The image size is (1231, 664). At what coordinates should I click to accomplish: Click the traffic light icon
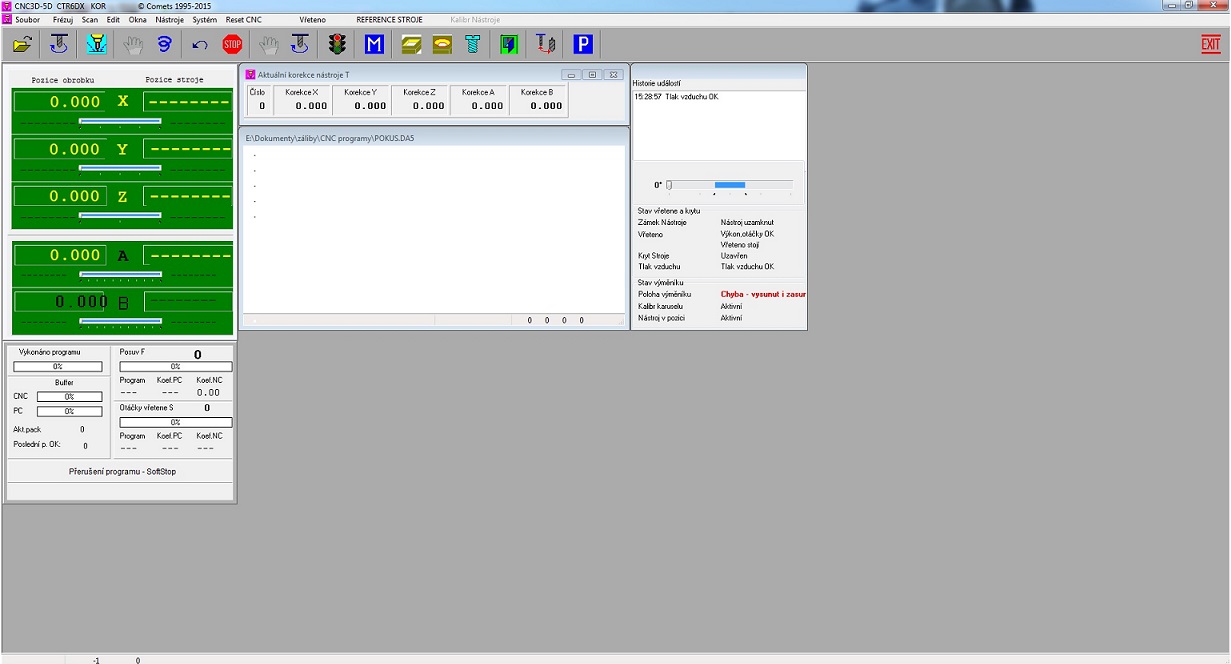(337, 44)
